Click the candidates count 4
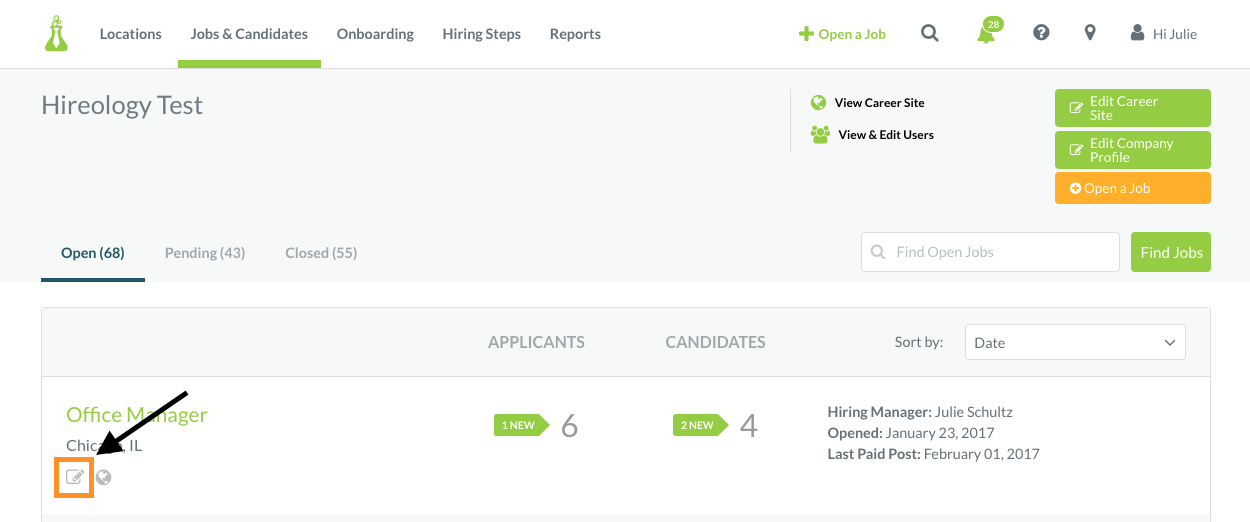This screenshot has width=1250, height=522. tap(749, 426)
